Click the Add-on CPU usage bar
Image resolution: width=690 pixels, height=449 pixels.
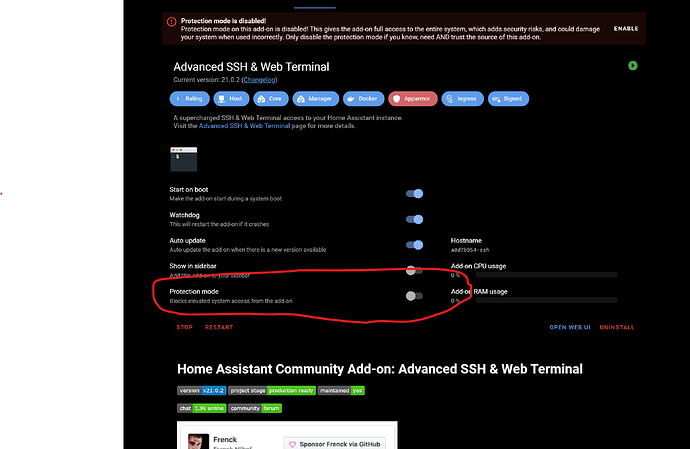546,275
